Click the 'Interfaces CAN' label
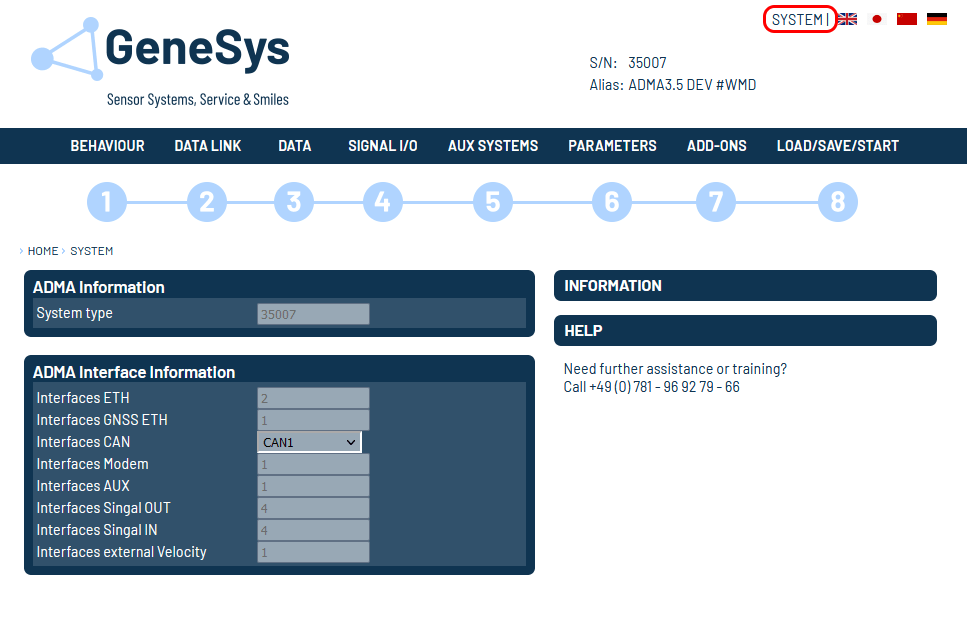The height and width of the screenshot is (643, 967). coord(83,442)
